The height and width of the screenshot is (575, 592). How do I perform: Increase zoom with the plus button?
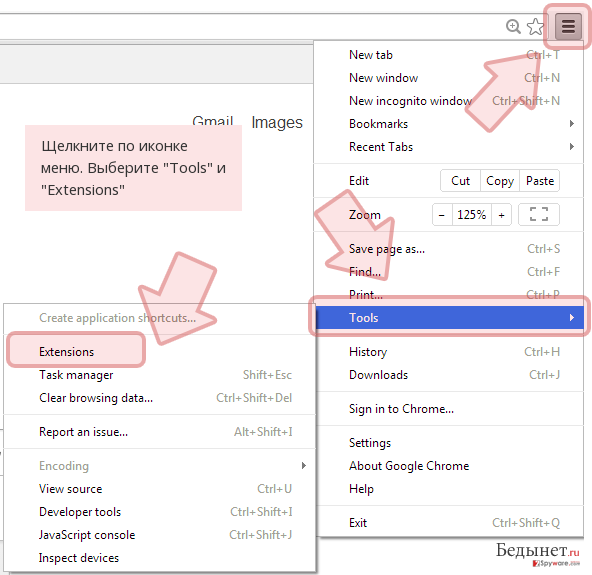(501, 215)
